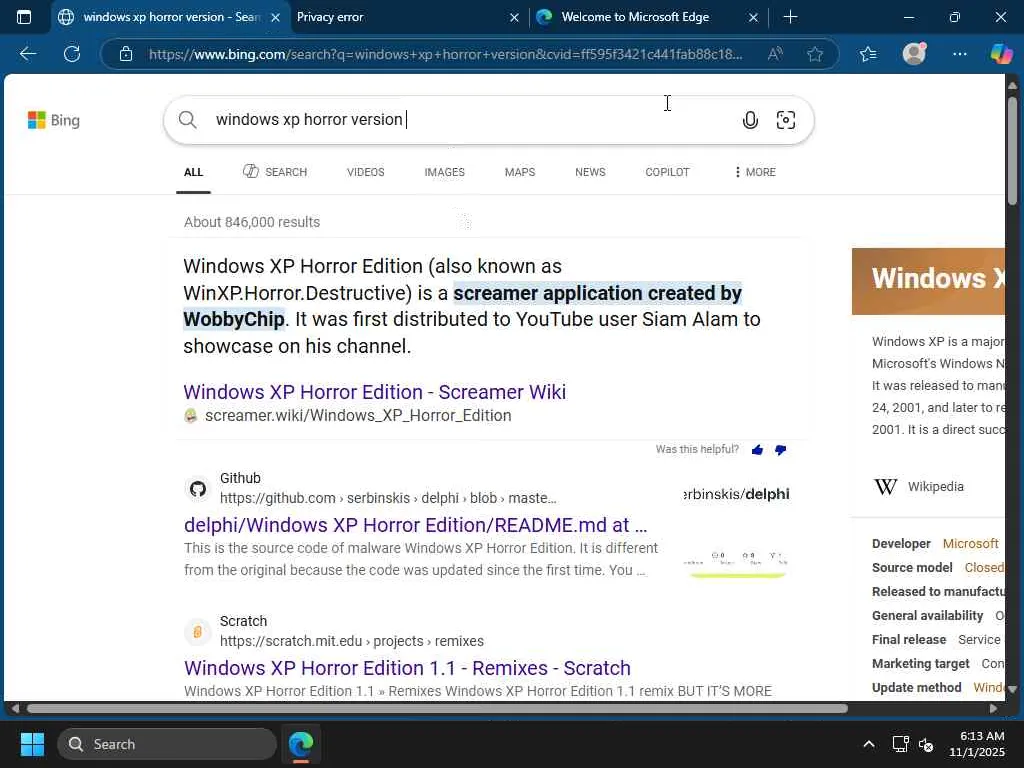Open delphi/Windows XP Horror Edition/README.md link
Viewport: 1024px width, 768px height.
[415, 525]
